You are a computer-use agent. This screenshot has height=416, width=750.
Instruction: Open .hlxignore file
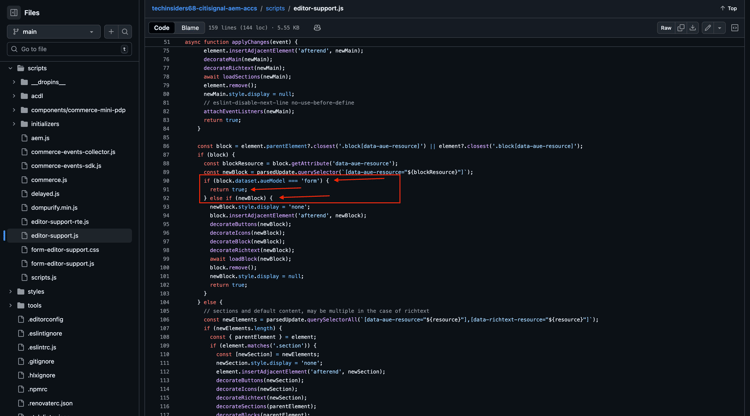click(41, 375)
